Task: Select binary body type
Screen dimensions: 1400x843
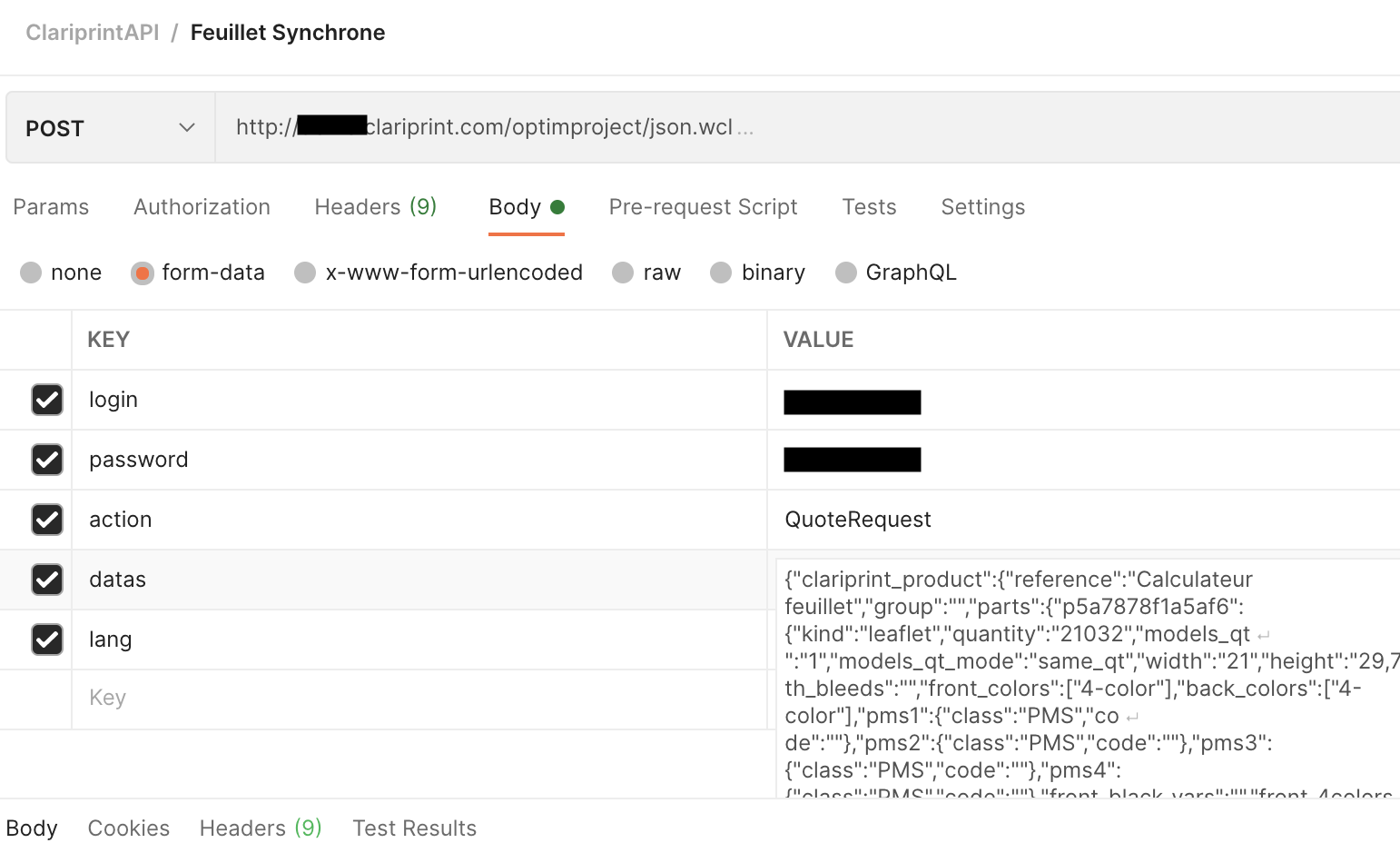Action: pos(721,273)
